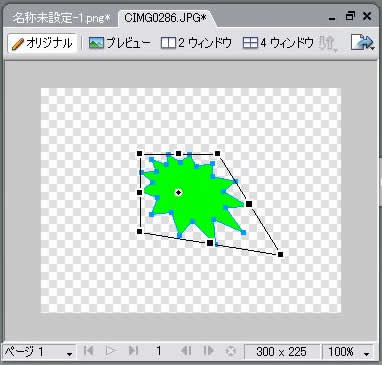Step to the previous frame
Viewport: 382px width, 365px height.
(186, 351)
